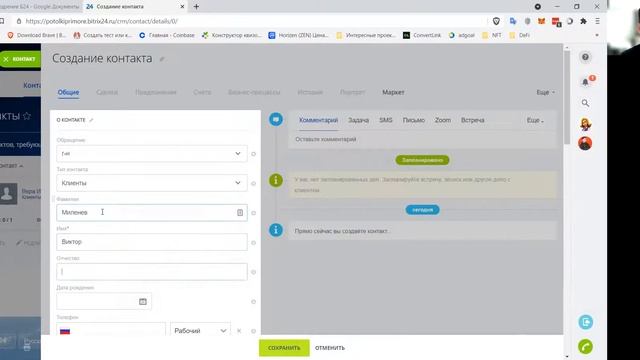Click the gear icon beside Тип контакта field
Screen dimensions: 640x360
253,183
